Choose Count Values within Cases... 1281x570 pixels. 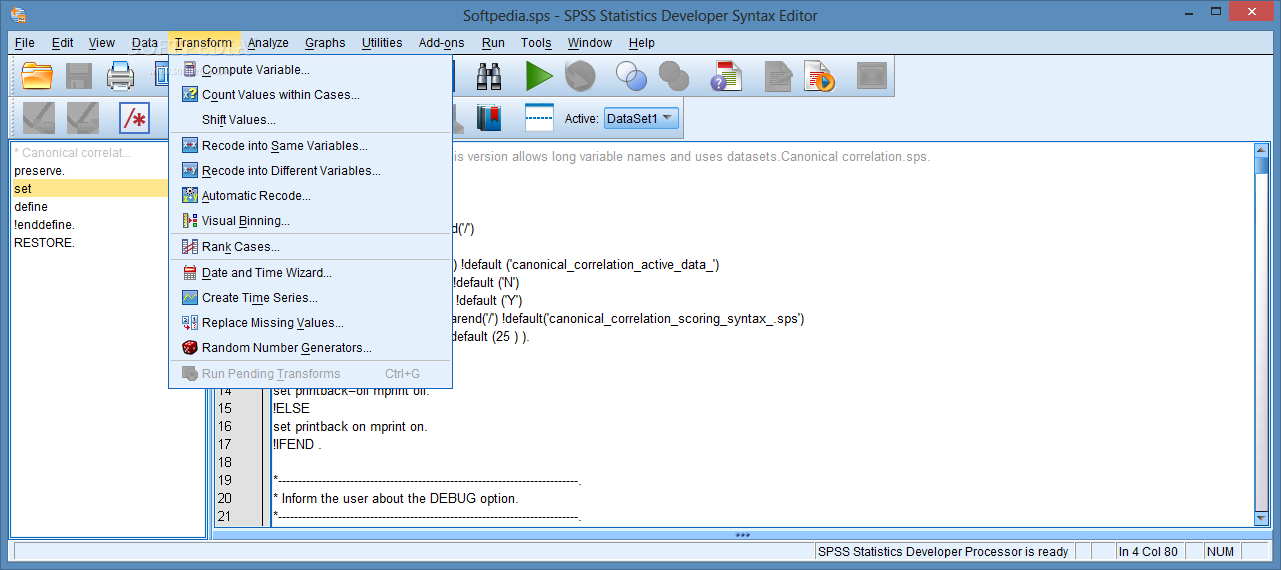click(x=311, y=95)
